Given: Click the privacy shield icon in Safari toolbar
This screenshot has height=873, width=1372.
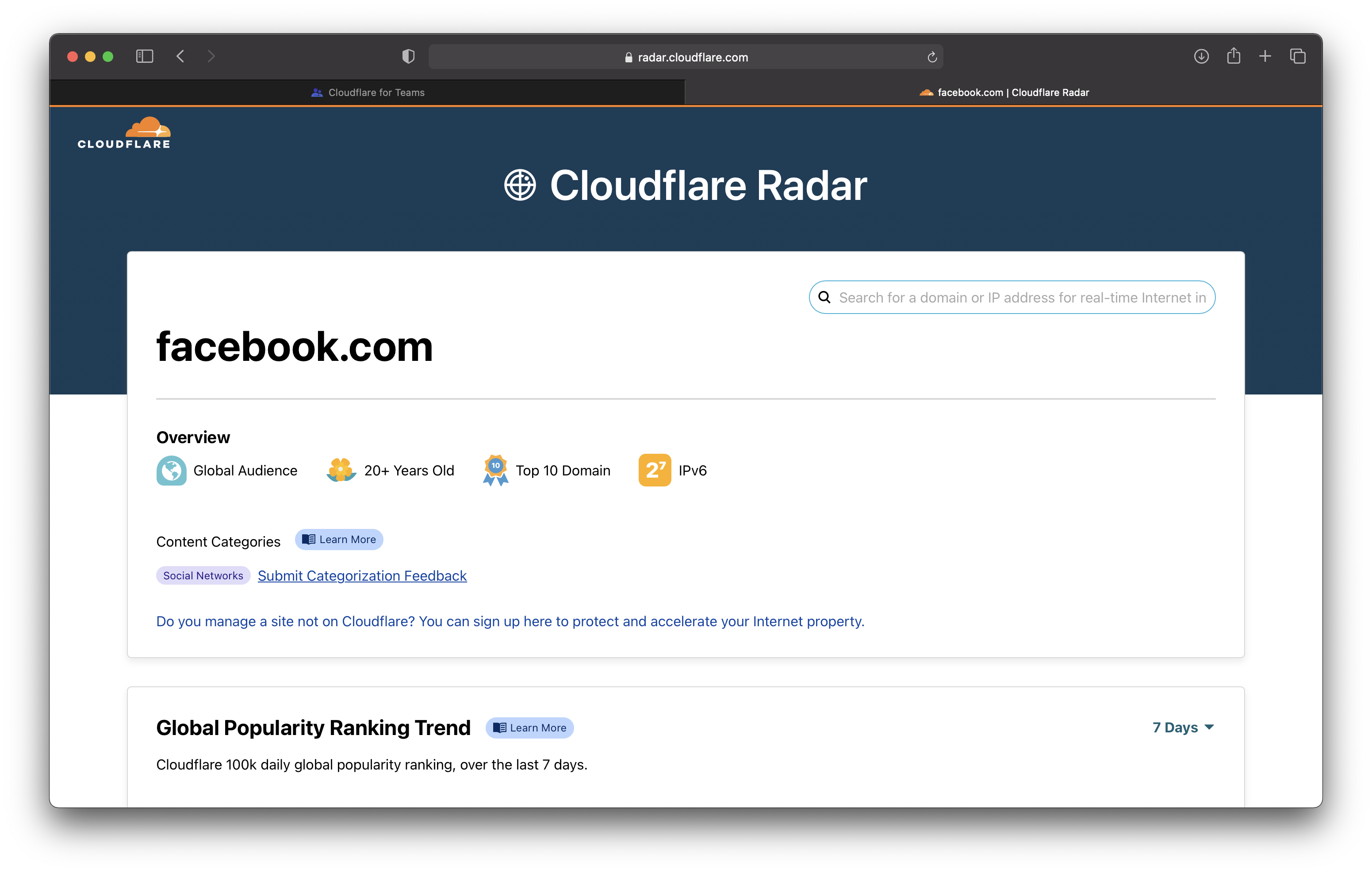Looking at the screenshot, I should pos(408,57).
